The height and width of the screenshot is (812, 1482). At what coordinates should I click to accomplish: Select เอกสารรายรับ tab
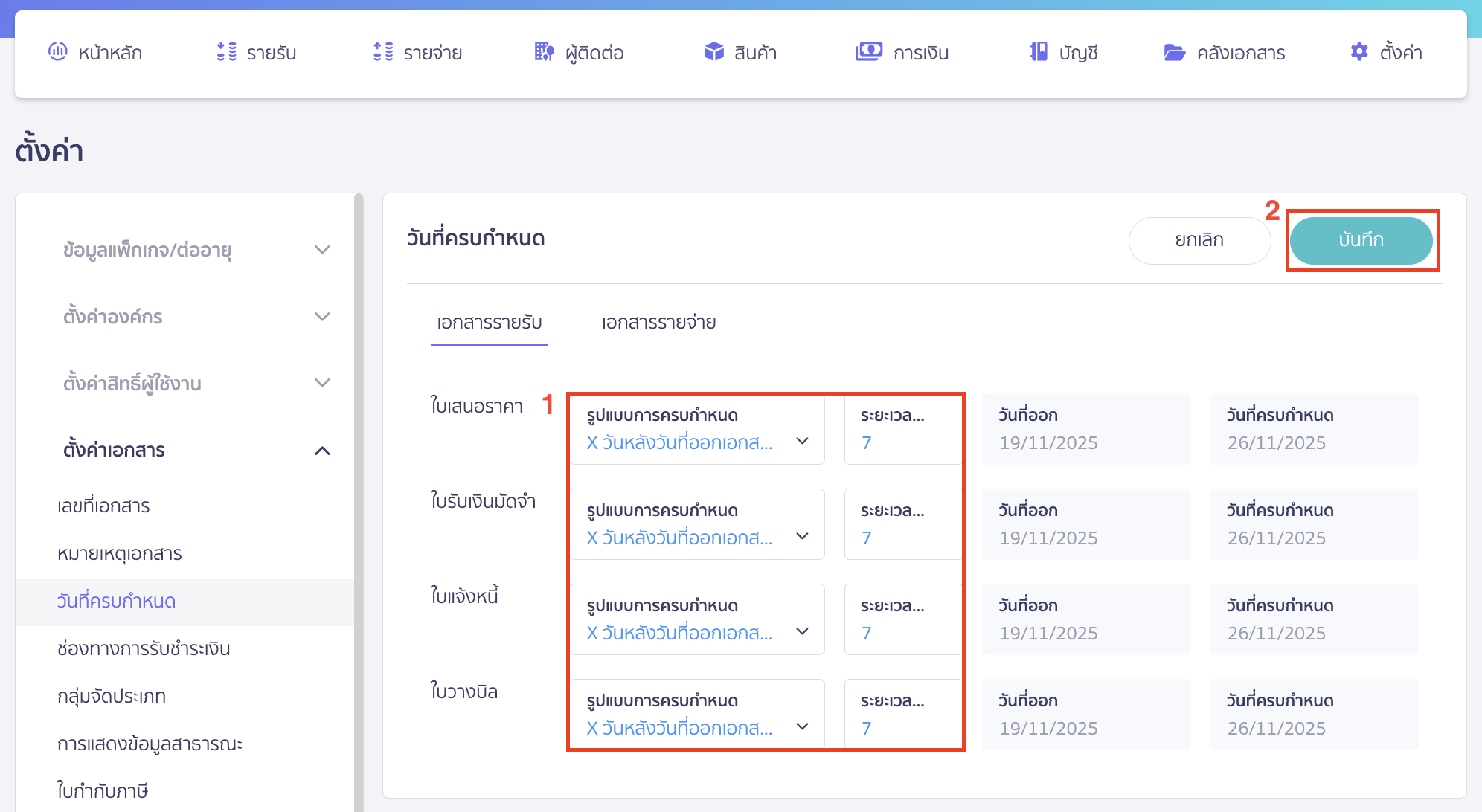[x=489, y=323]
